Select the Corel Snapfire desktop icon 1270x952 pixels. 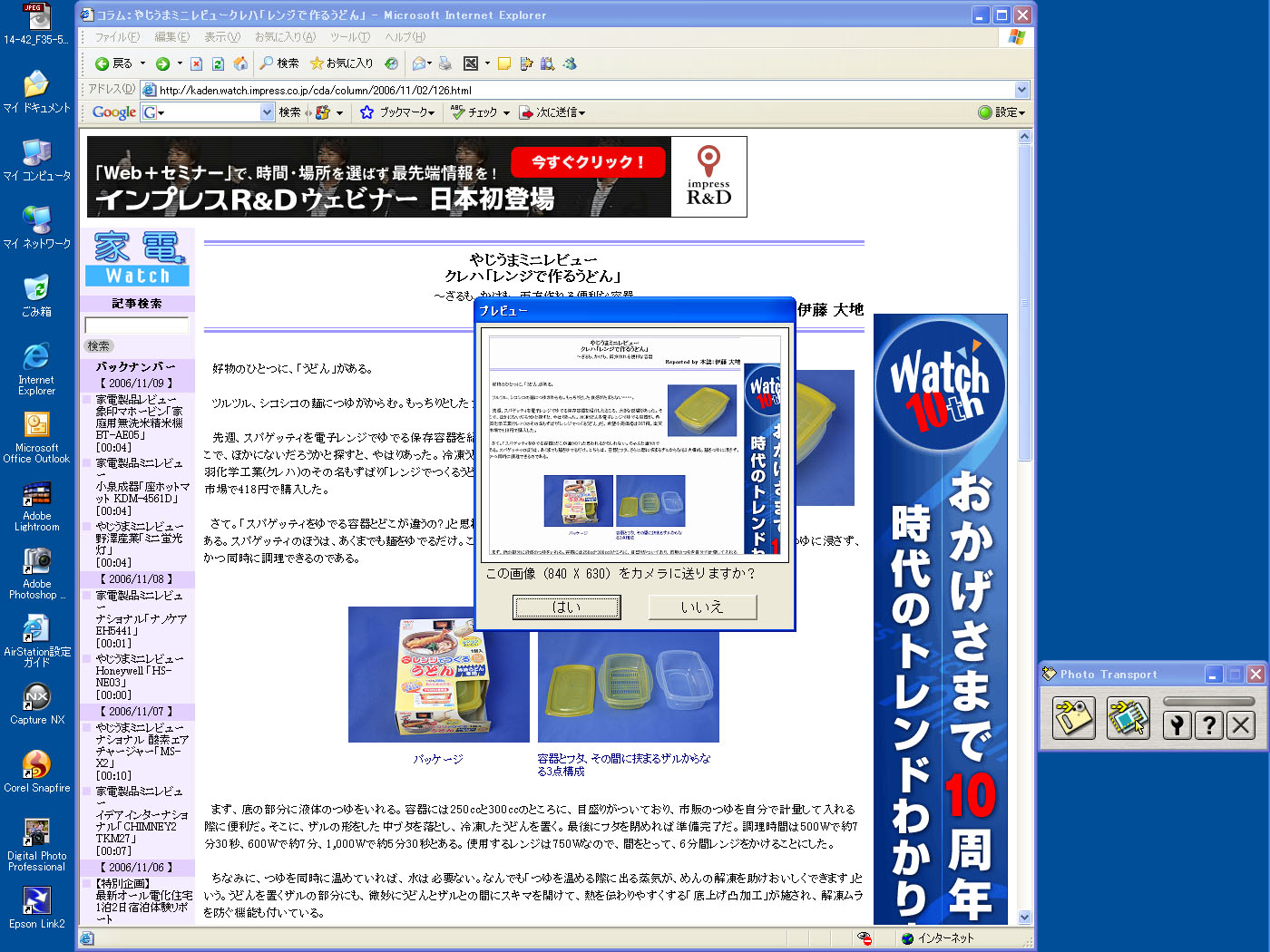tap(37, 772)
